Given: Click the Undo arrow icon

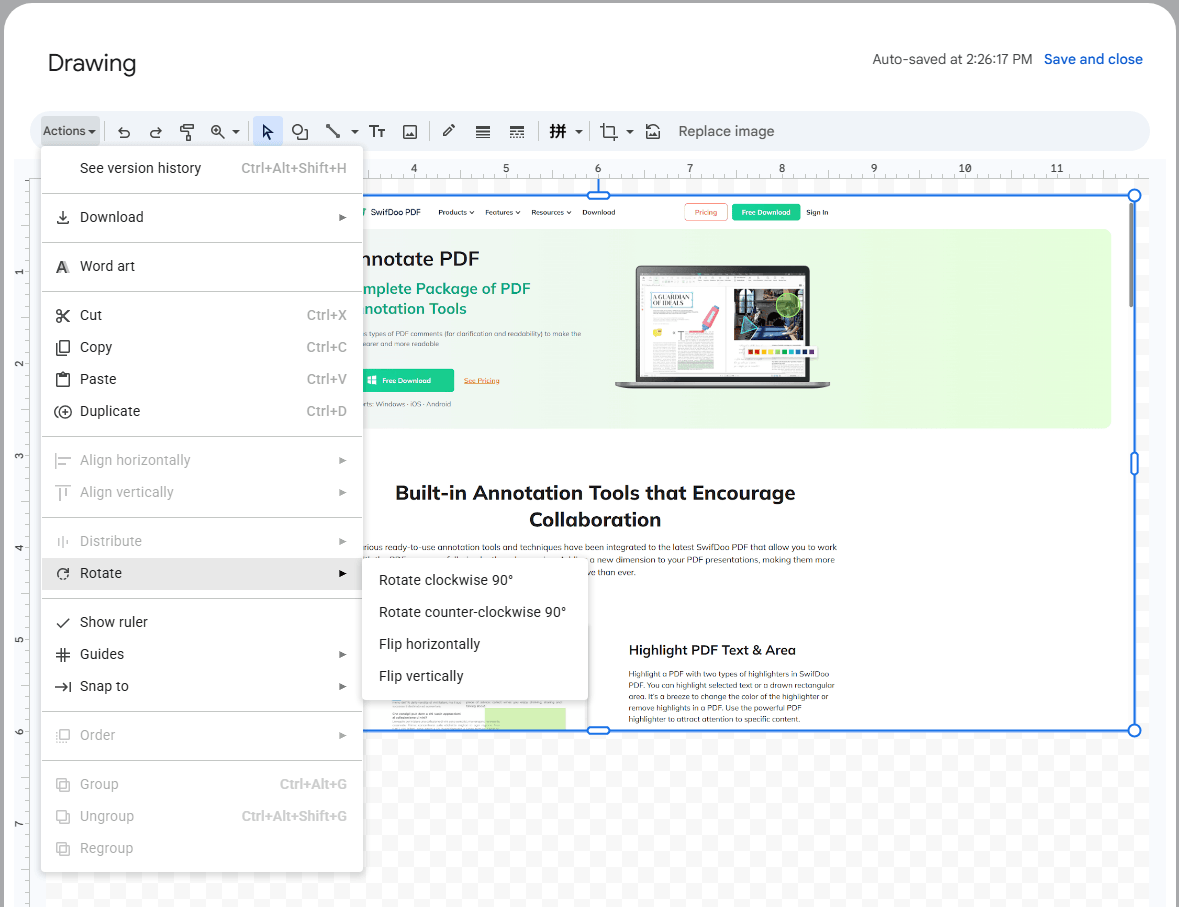Looking at the screenshot, I should [124, 132].
